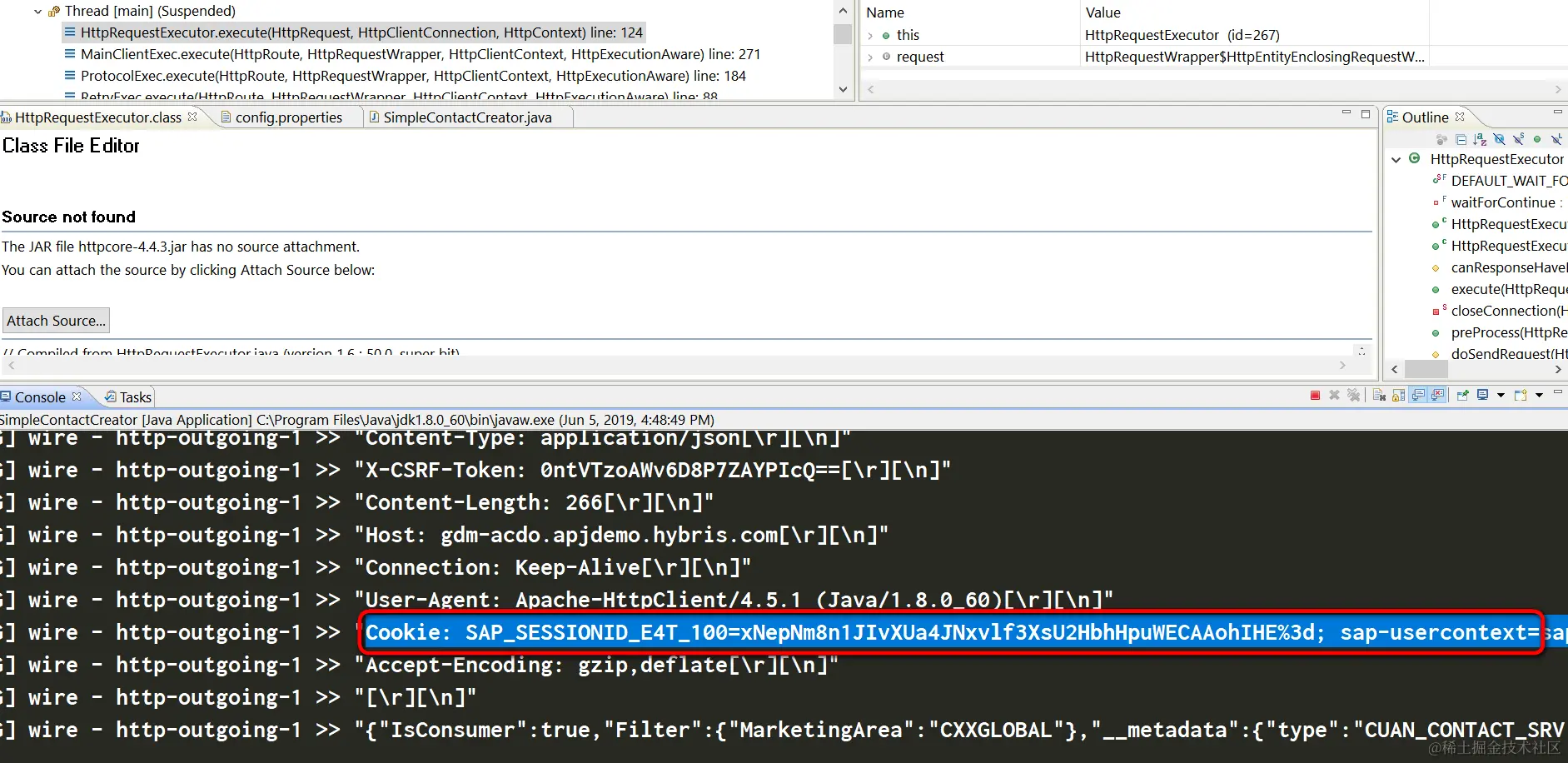Select DEFAULT_WAIT_FO field in Outline
The image size is (1568, 763).
pos(1509,181)
